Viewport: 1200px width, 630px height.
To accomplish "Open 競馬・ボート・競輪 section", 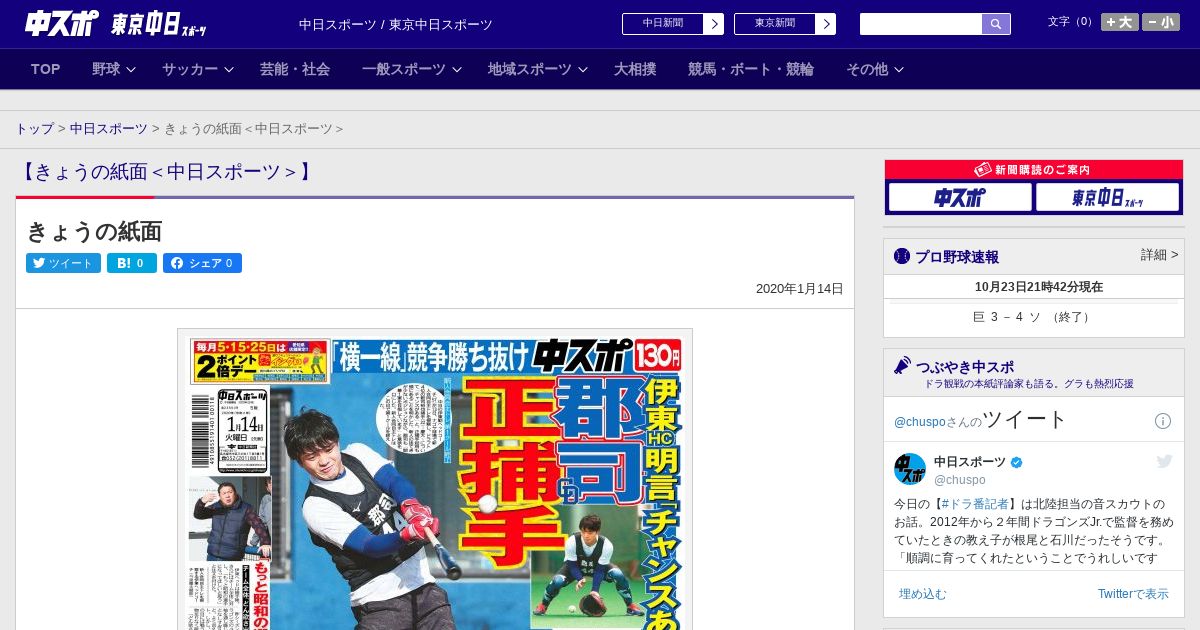I will point(751,69).
